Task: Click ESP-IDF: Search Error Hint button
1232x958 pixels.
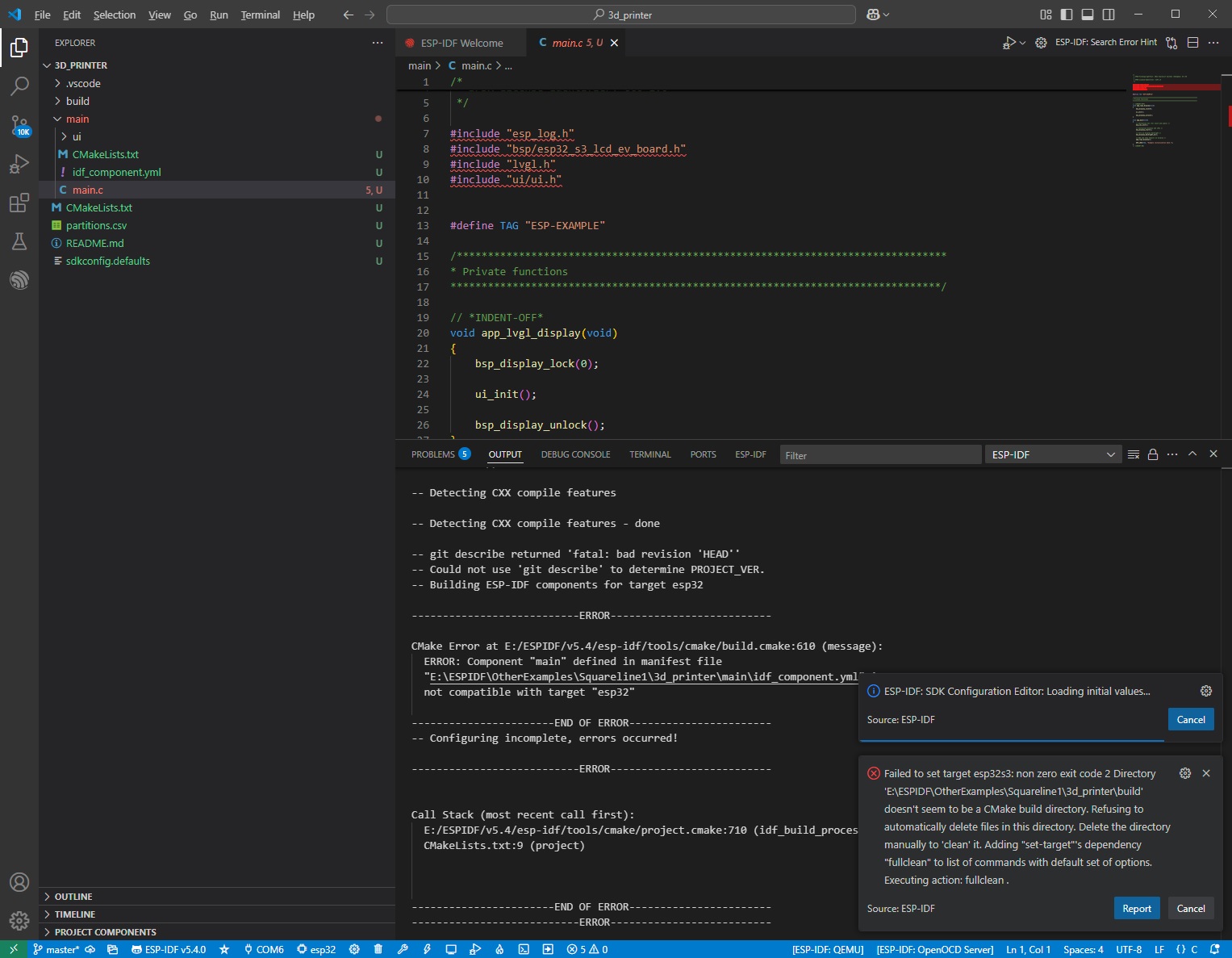Action: pos(1105,43)
